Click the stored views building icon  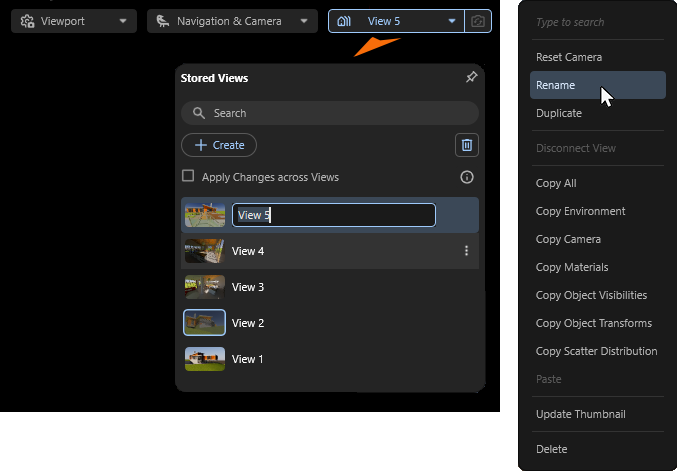344,21
